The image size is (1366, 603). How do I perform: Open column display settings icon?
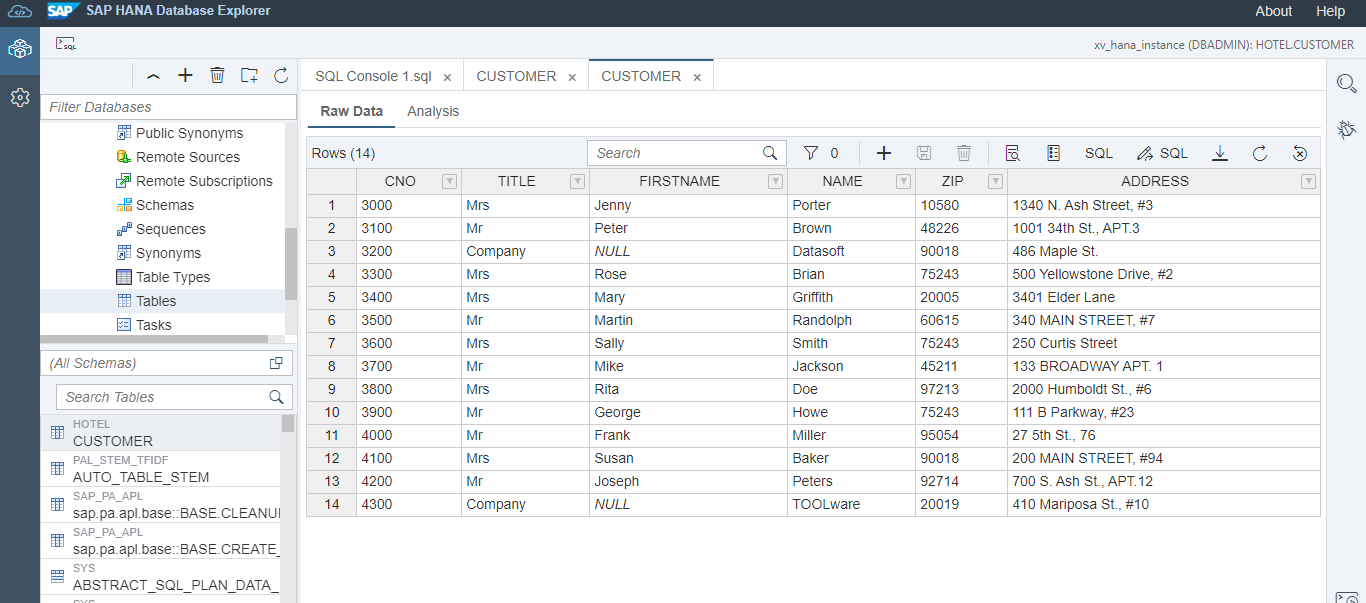(1053, 153)
